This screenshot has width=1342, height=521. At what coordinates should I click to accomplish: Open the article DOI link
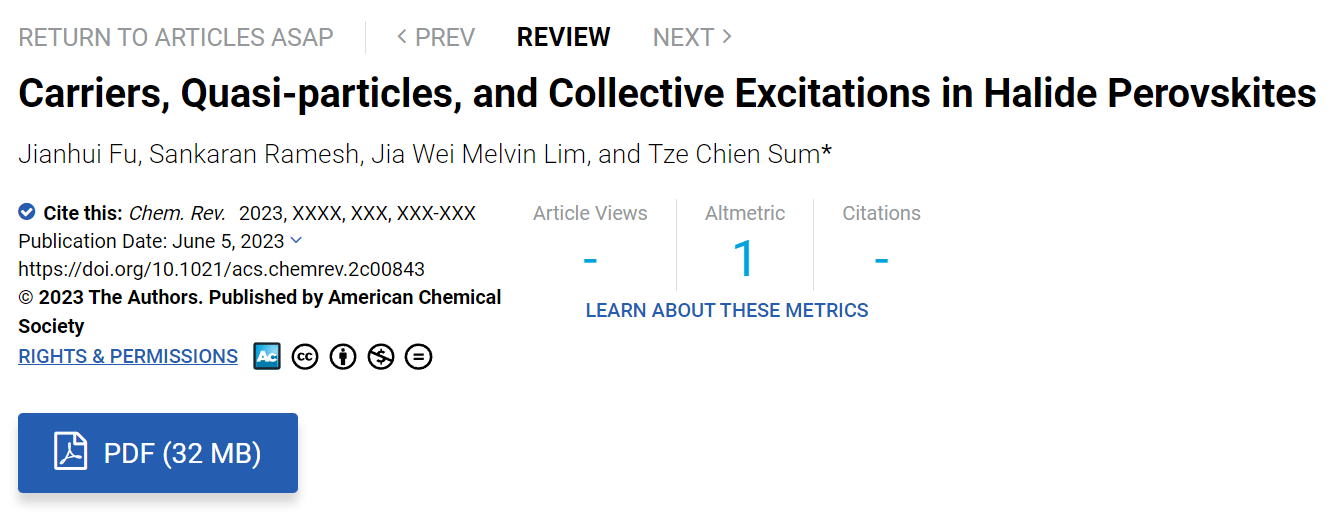[222, 269]
